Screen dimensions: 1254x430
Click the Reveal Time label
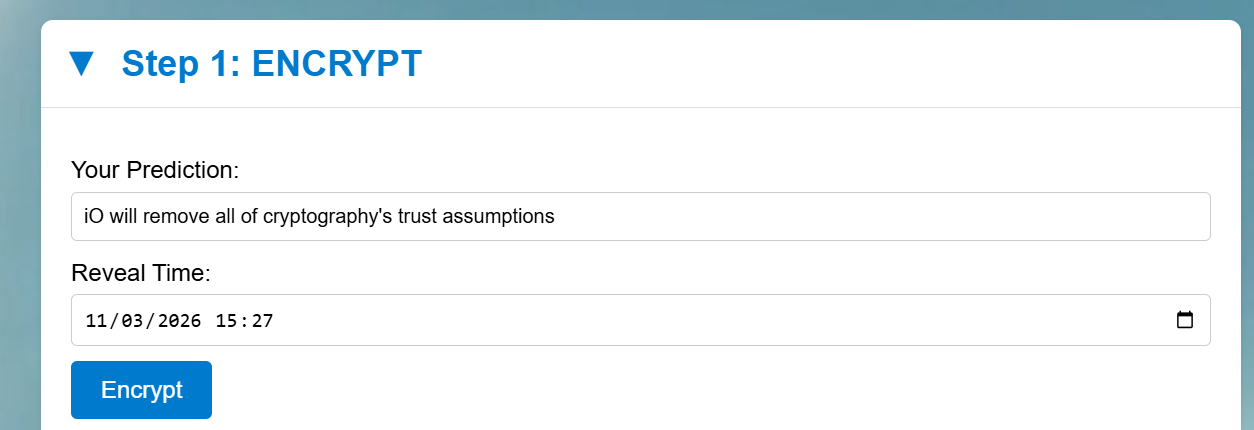[x=141, y=272]
